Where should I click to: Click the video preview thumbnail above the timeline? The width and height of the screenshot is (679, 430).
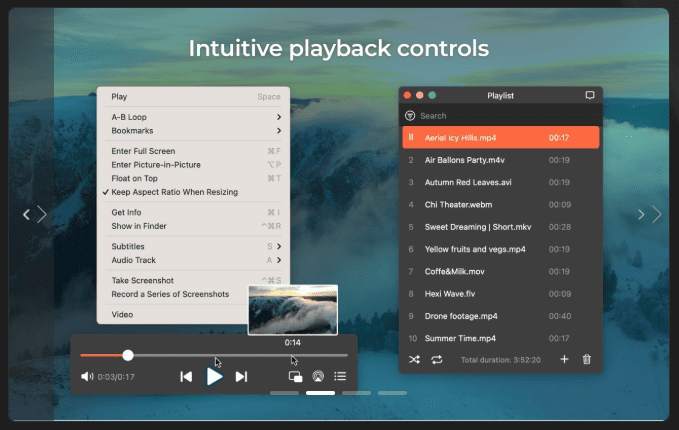[293, 310]
